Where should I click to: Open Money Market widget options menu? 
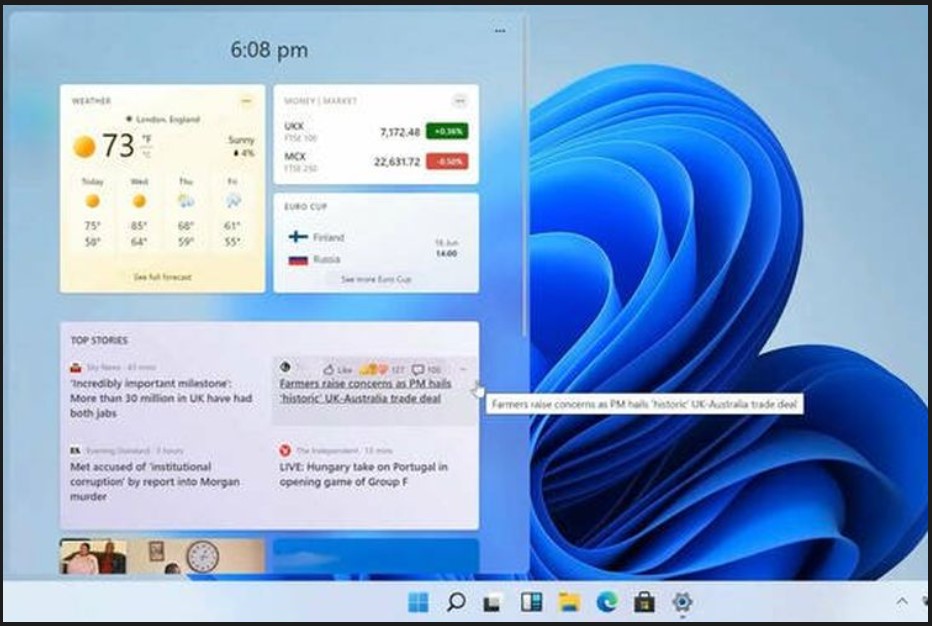[459, 101]
